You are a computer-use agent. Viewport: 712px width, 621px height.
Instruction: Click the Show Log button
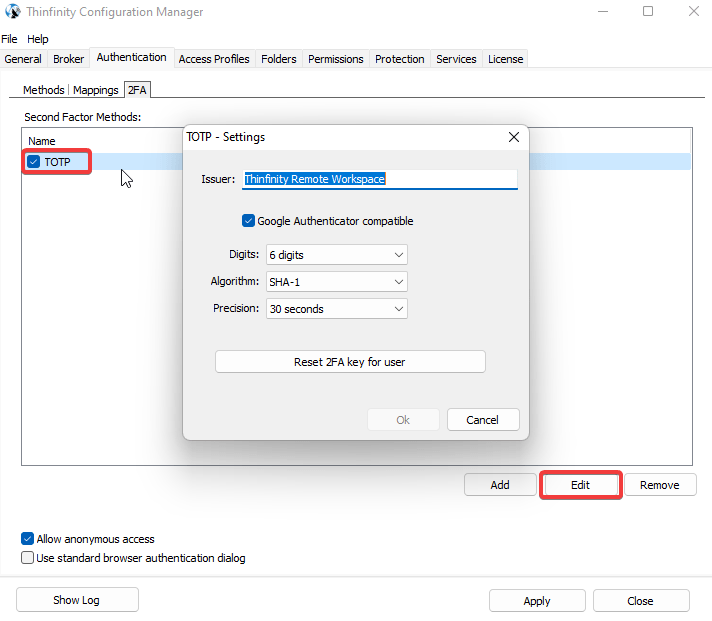tap(77, 600)
